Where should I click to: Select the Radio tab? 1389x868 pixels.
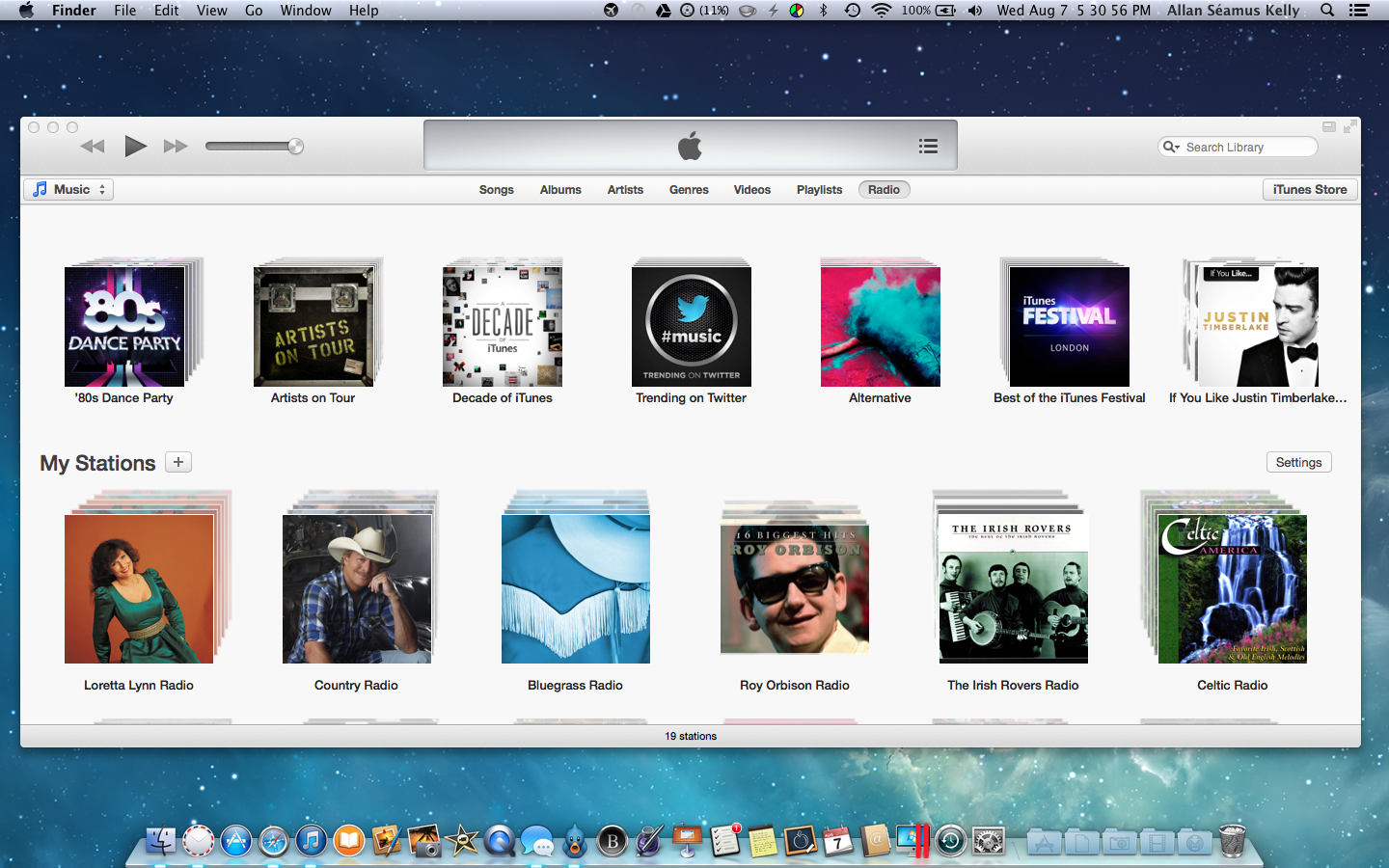click(884, 190)
